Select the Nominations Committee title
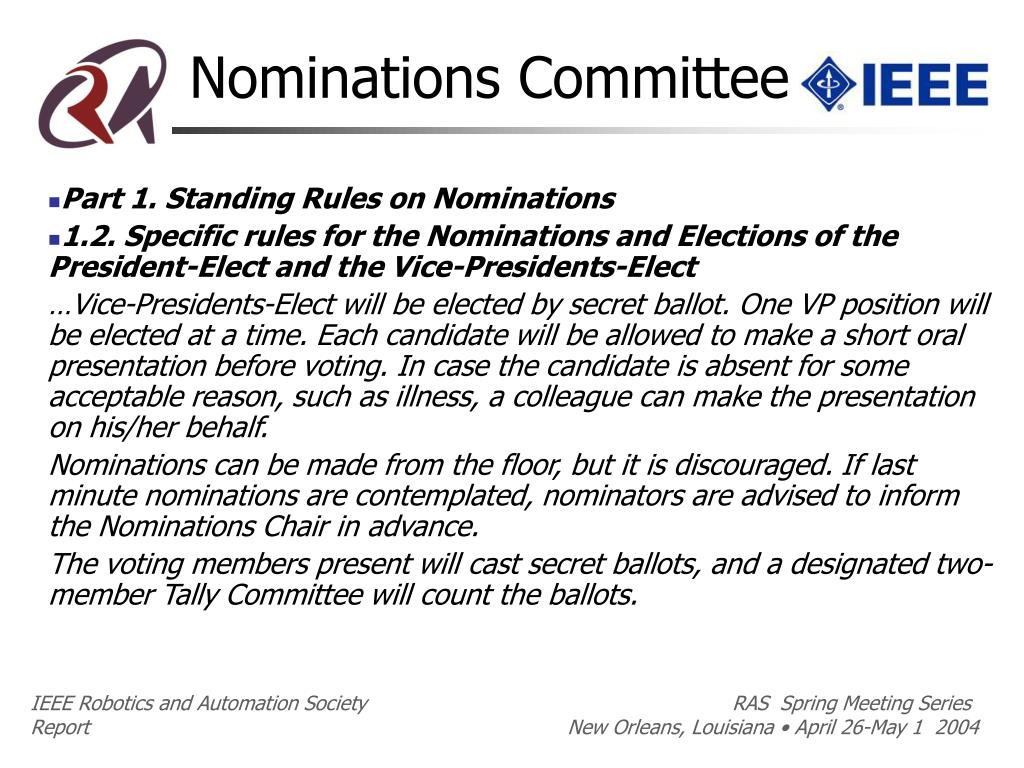 pos(489,78)
